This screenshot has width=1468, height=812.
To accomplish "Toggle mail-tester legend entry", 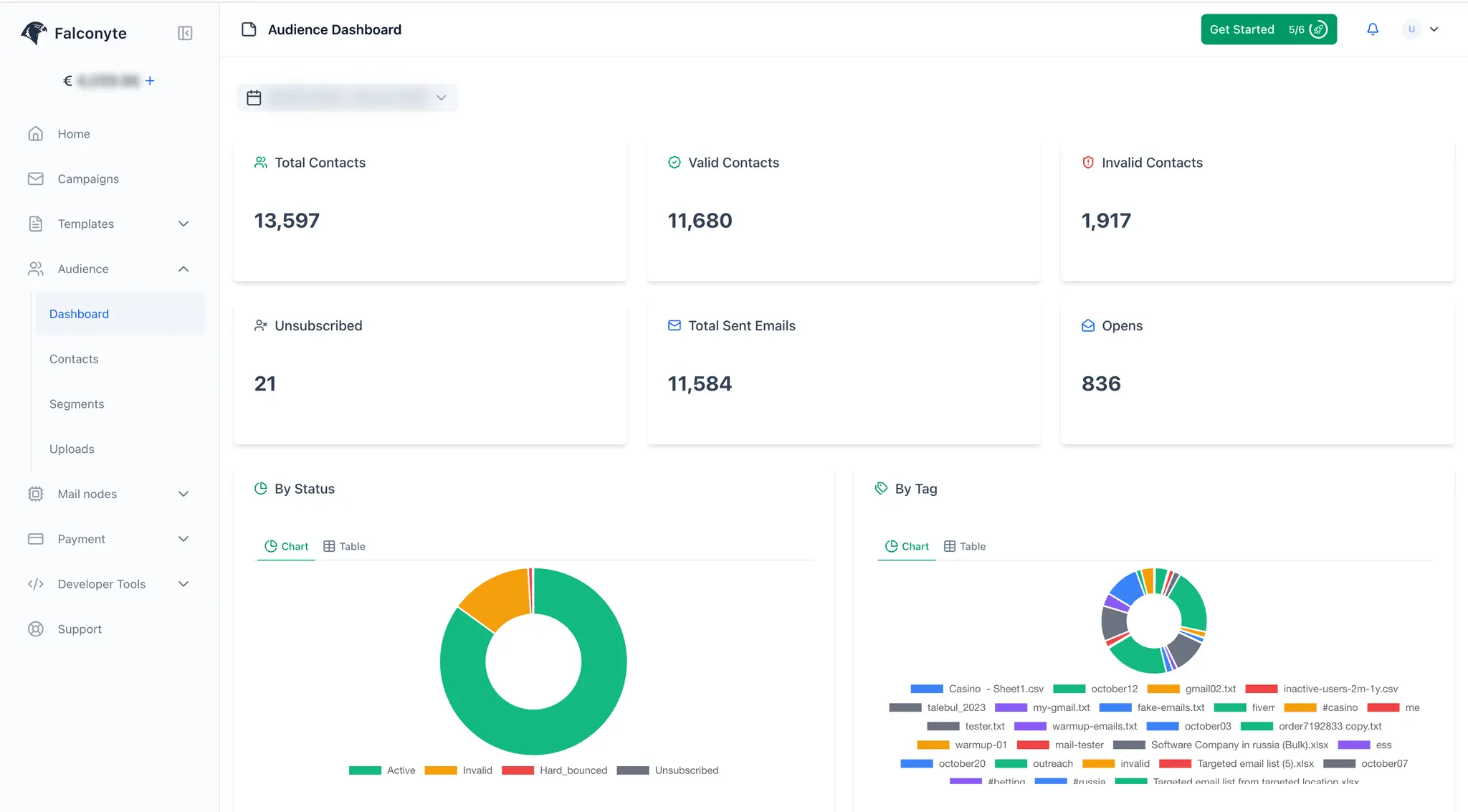I will (x=1060, y=745).
